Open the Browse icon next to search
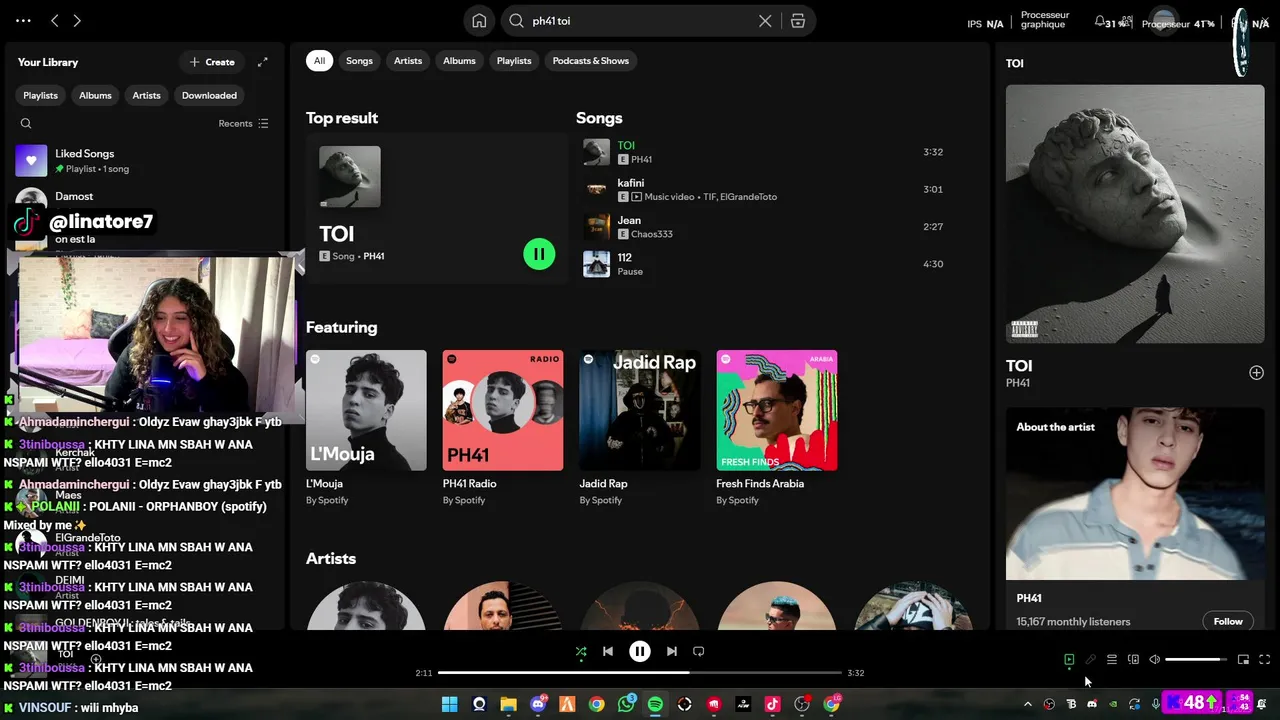Screen dimensions: 1280x720 point(798,20)
